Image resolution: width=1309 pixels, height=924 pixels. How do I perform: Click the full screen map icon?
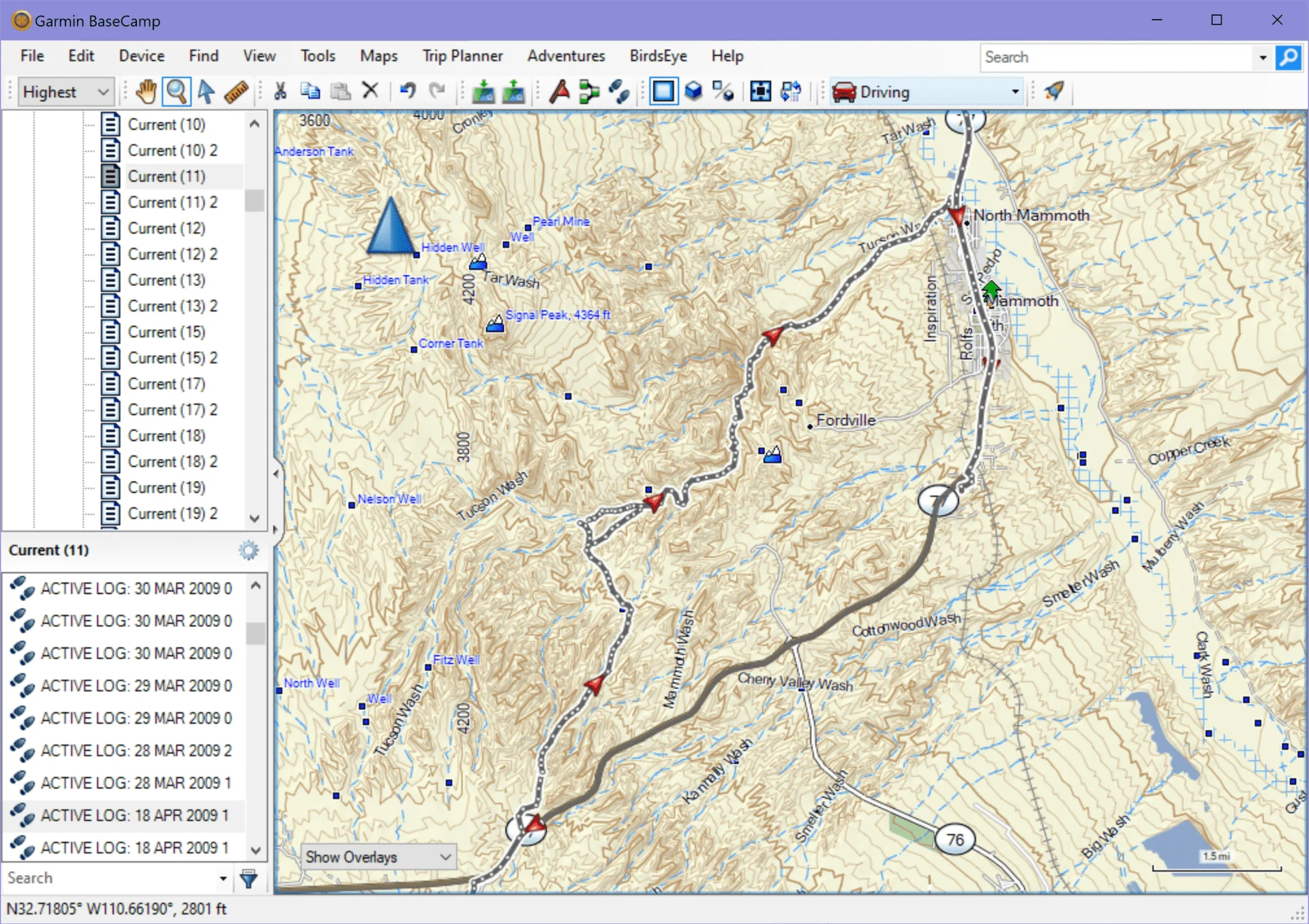(760, 91)
